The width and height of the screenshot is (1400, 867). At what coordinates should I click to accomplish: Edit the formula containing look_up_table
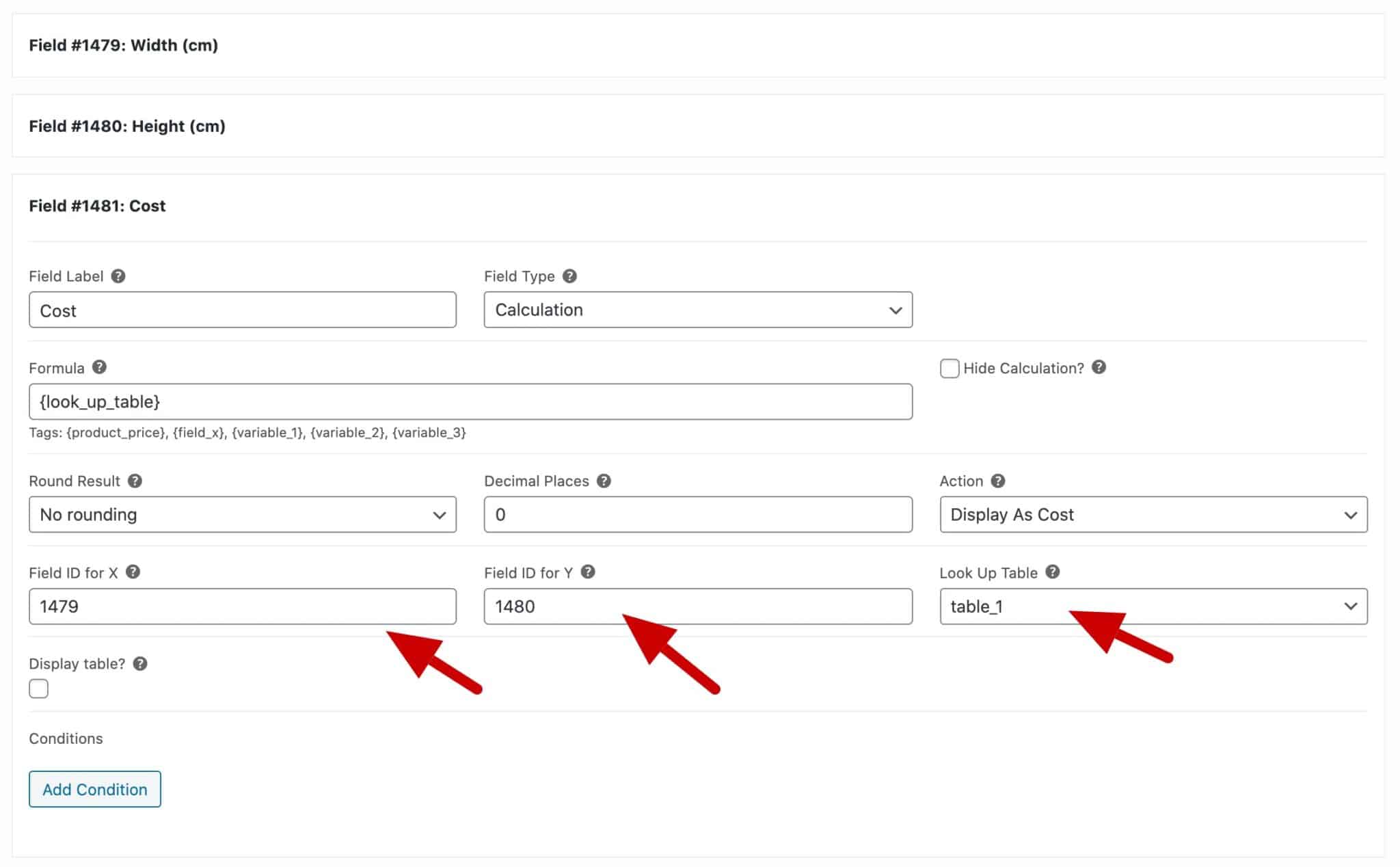[470, 401]
